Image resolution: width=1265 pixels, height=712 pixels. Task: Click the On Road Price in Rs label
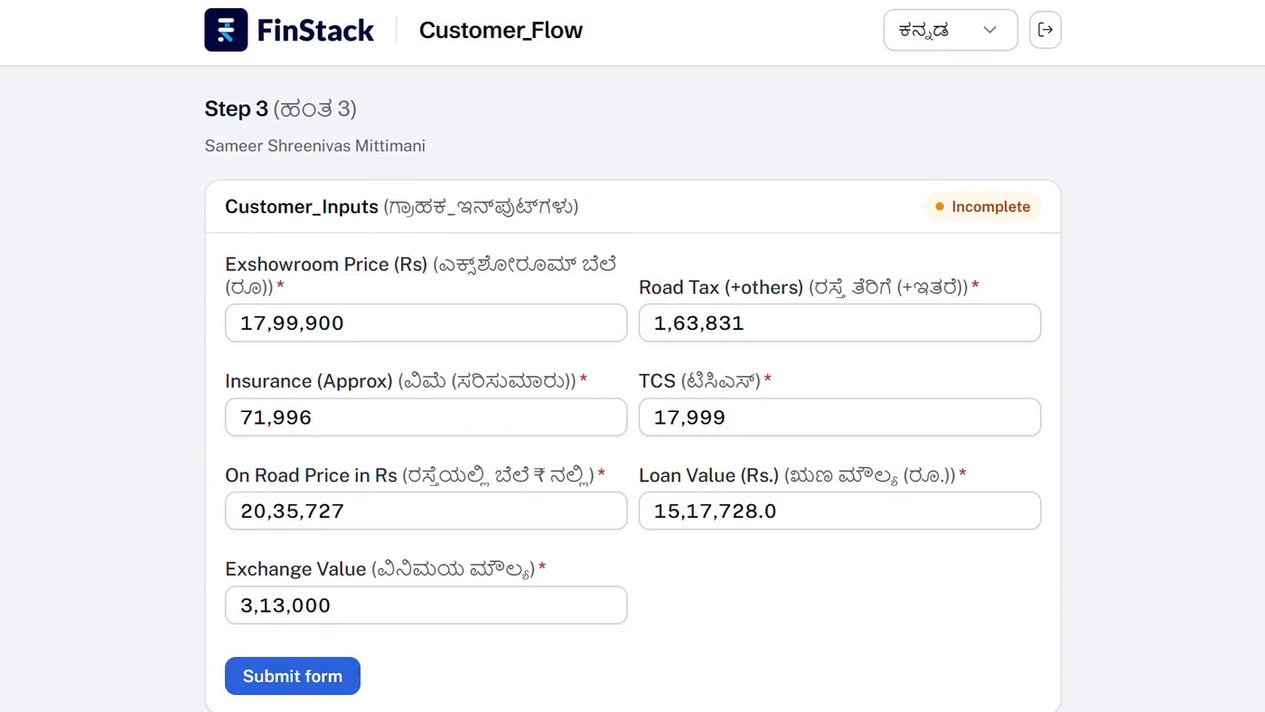point(415,475)
